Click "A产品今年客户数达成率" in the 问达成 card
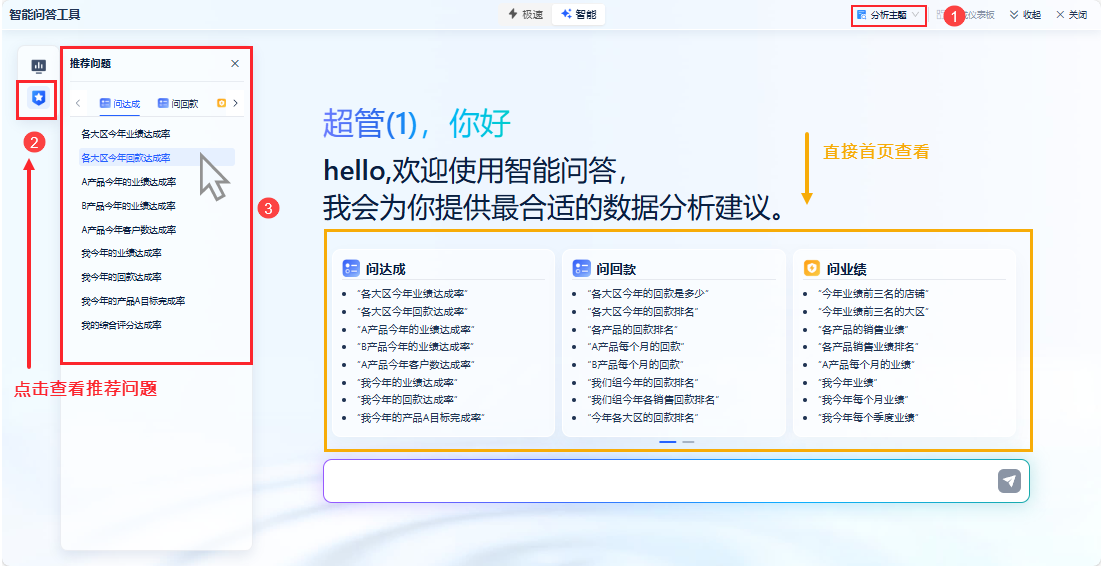 point(416,364)
